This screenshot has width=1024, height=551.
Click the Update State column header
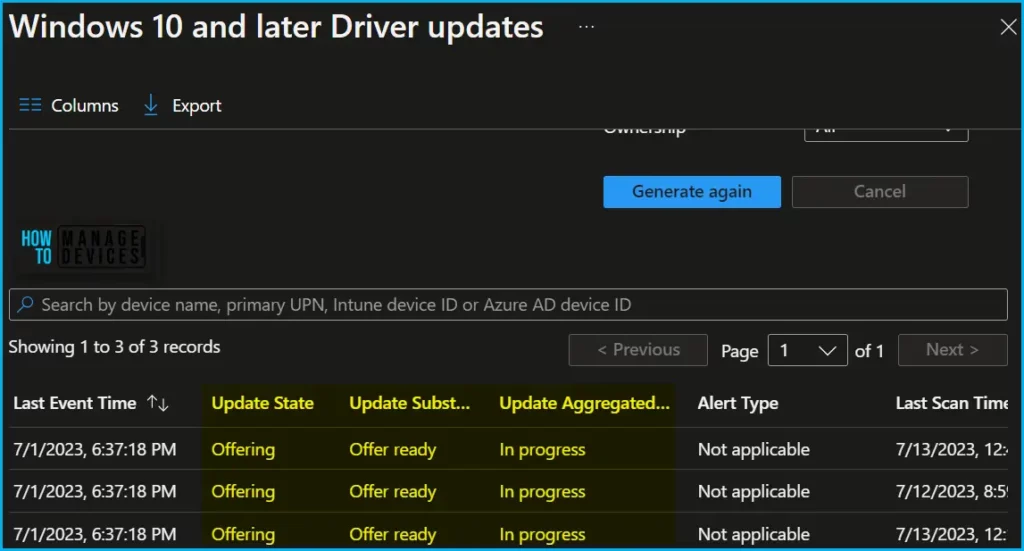click(x=263, y=403)
